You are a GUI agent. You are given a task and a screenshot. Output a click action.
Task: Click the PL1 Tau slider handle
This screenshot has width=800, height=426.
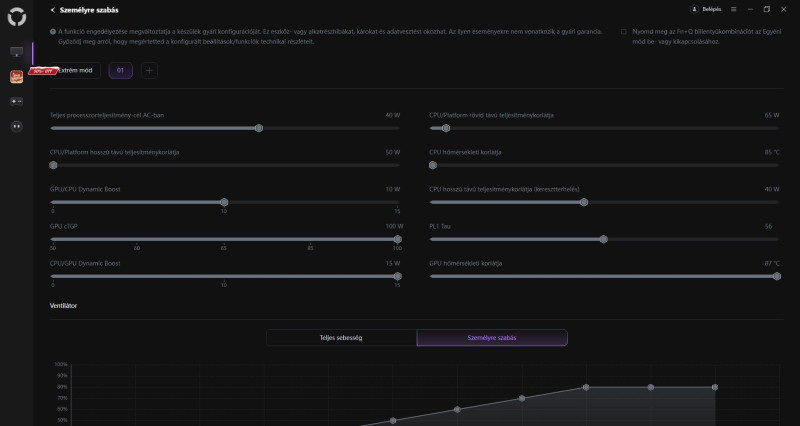(603, 239)
